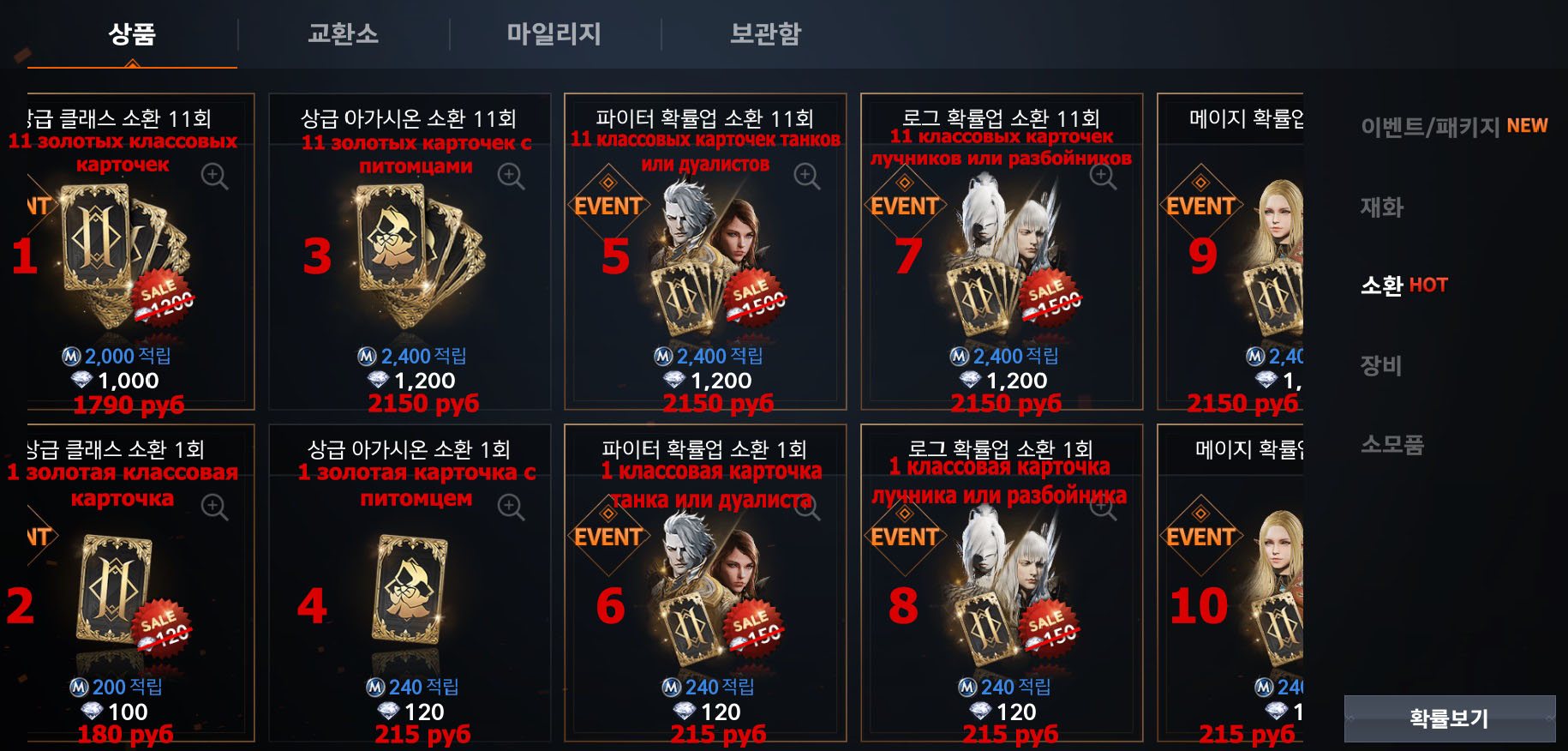Open the 소모품 category

tap(1392, 444)
